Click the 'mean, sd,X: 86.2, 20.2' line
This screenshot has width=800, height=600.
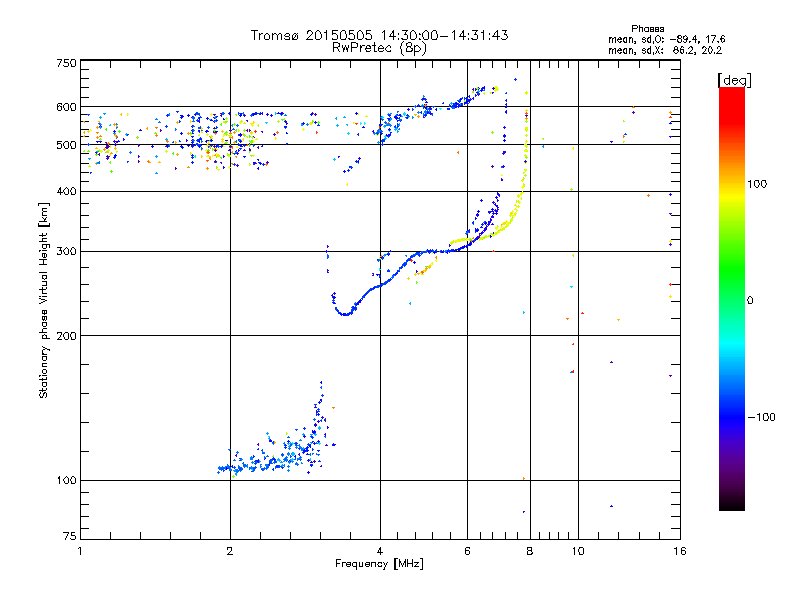(x=665, y=50)
